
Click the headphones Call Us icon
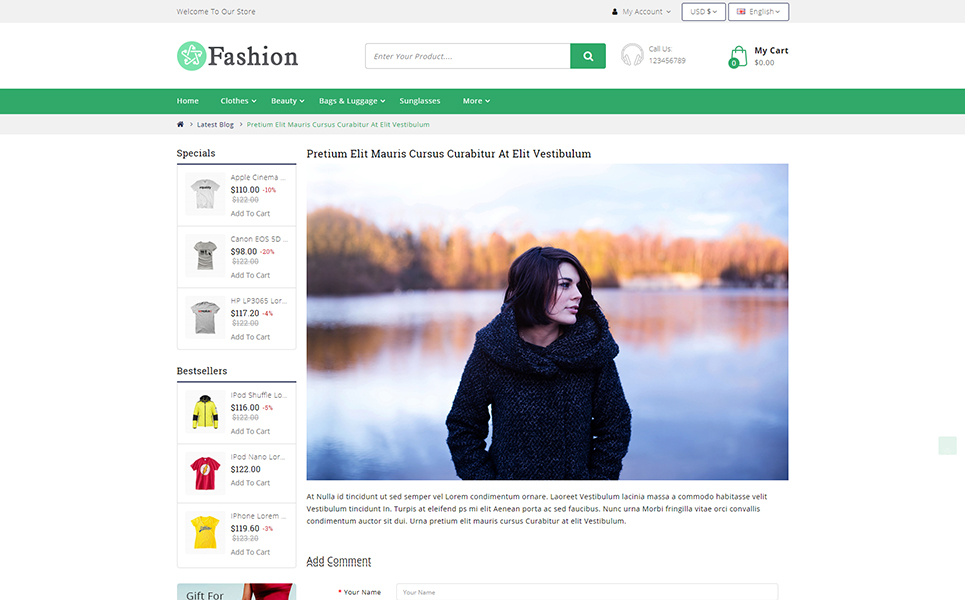tap(632, 55)
